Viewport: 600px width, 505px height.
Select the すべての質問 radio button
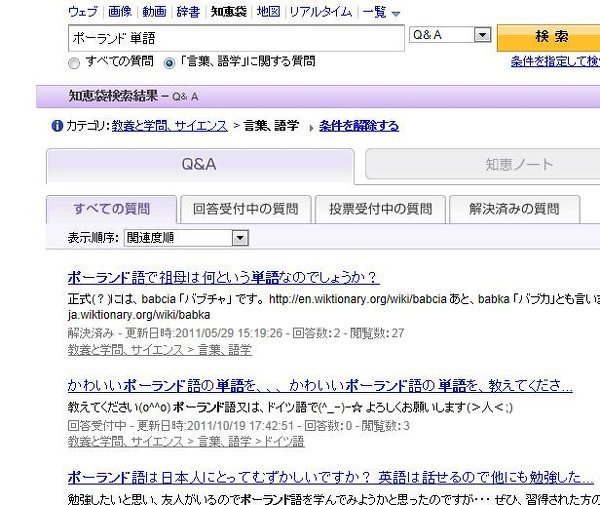(74, 62)
